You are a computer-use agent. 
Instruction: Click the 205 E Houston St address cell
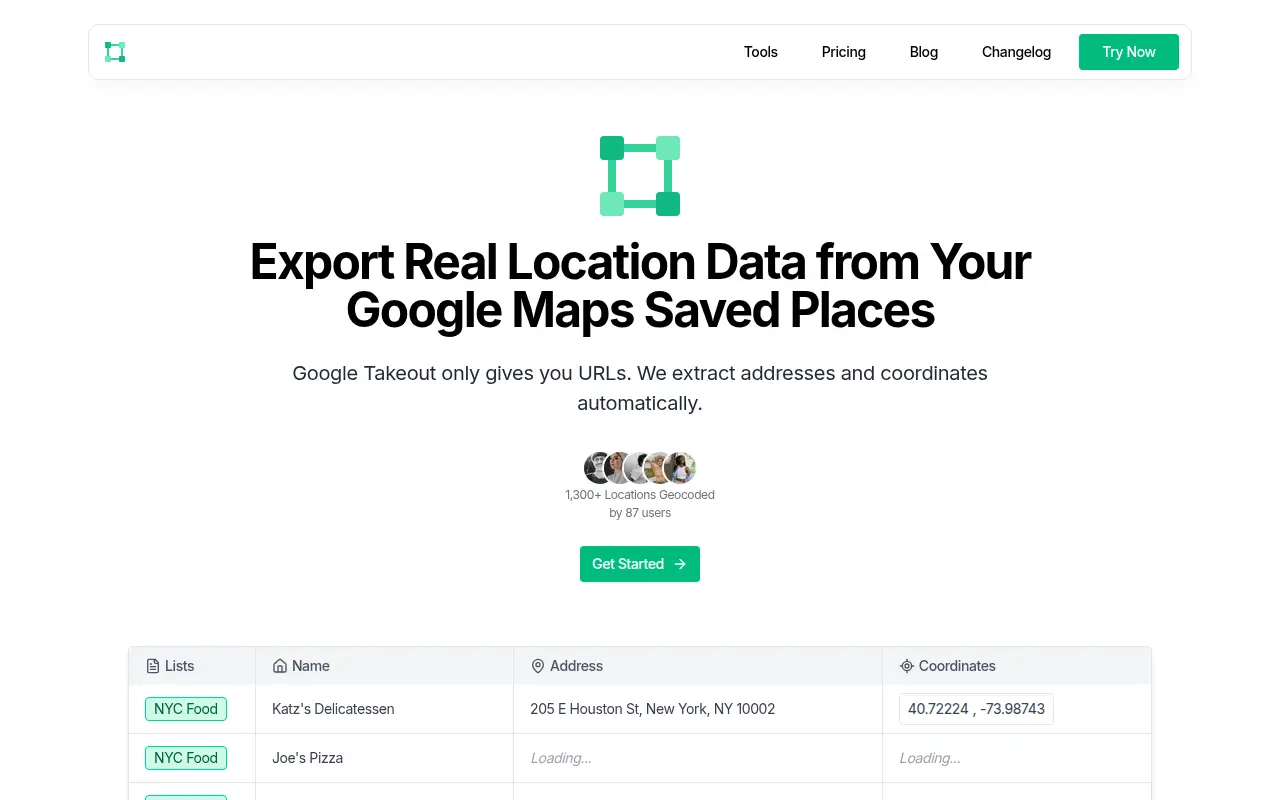click(x=698, y=709)
